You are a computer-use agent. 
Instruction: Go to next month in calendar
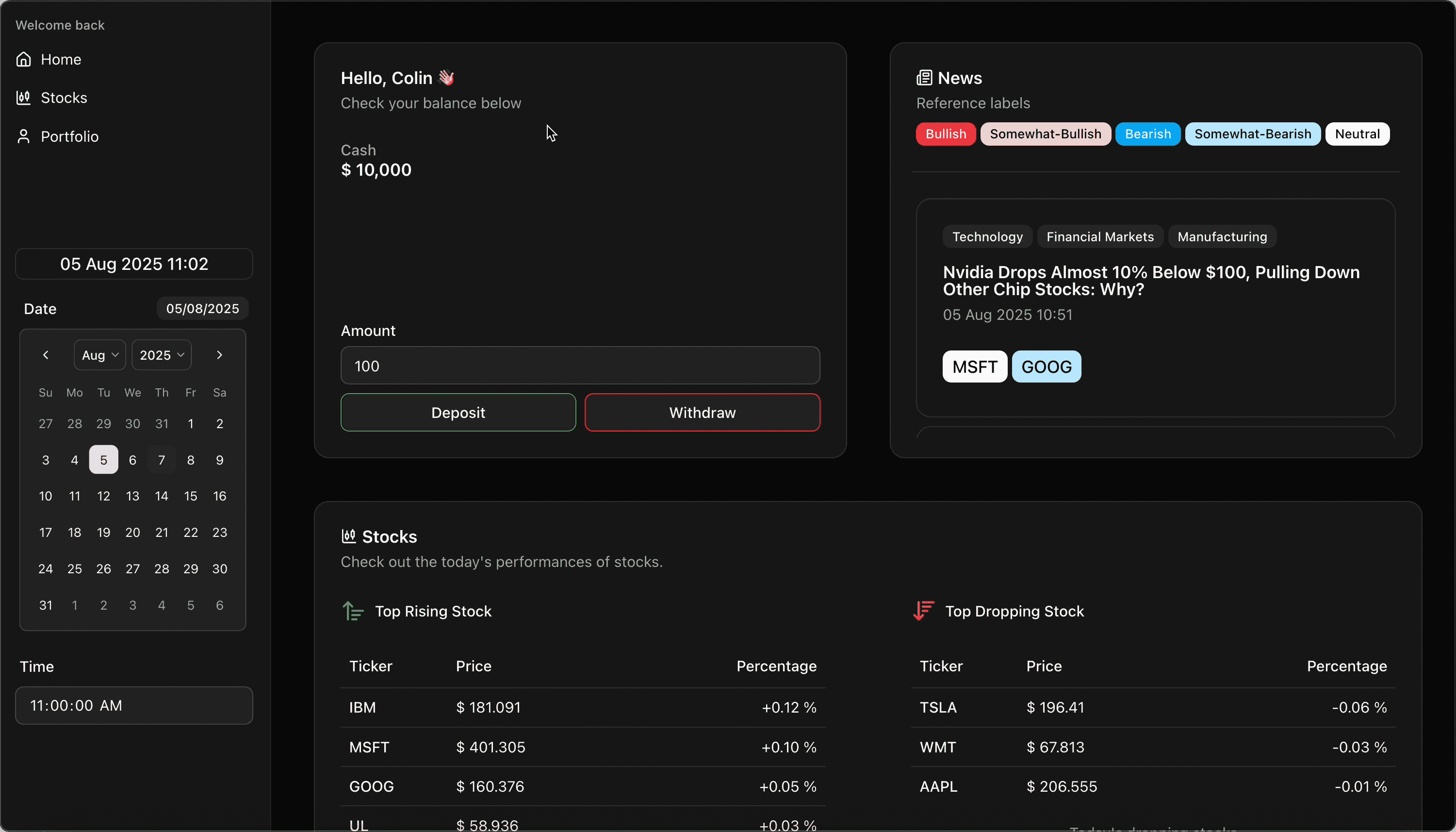coord(219,355)
